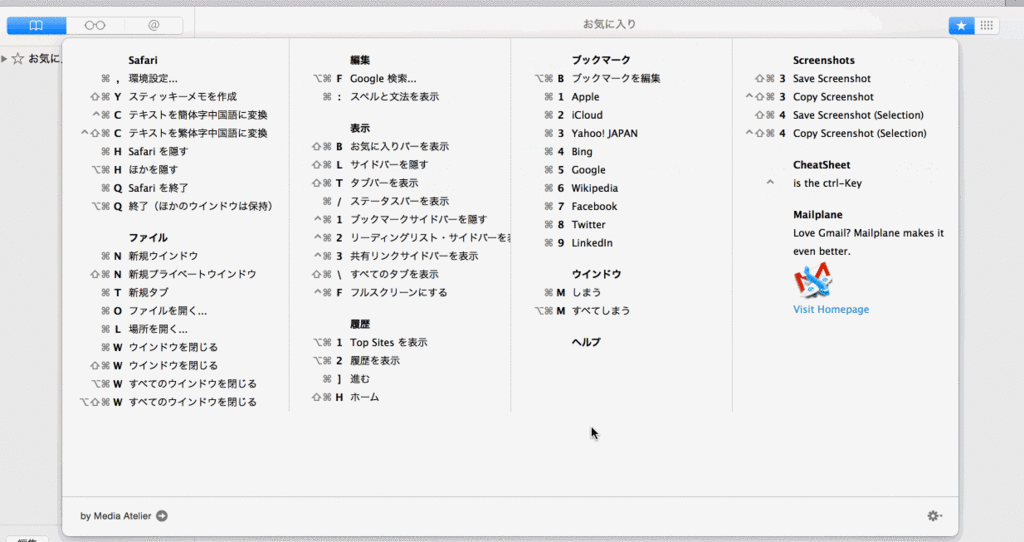Open the Apple bookmark entry
The width and height of the screenshot is (1024, 542).
pos(585,97)
